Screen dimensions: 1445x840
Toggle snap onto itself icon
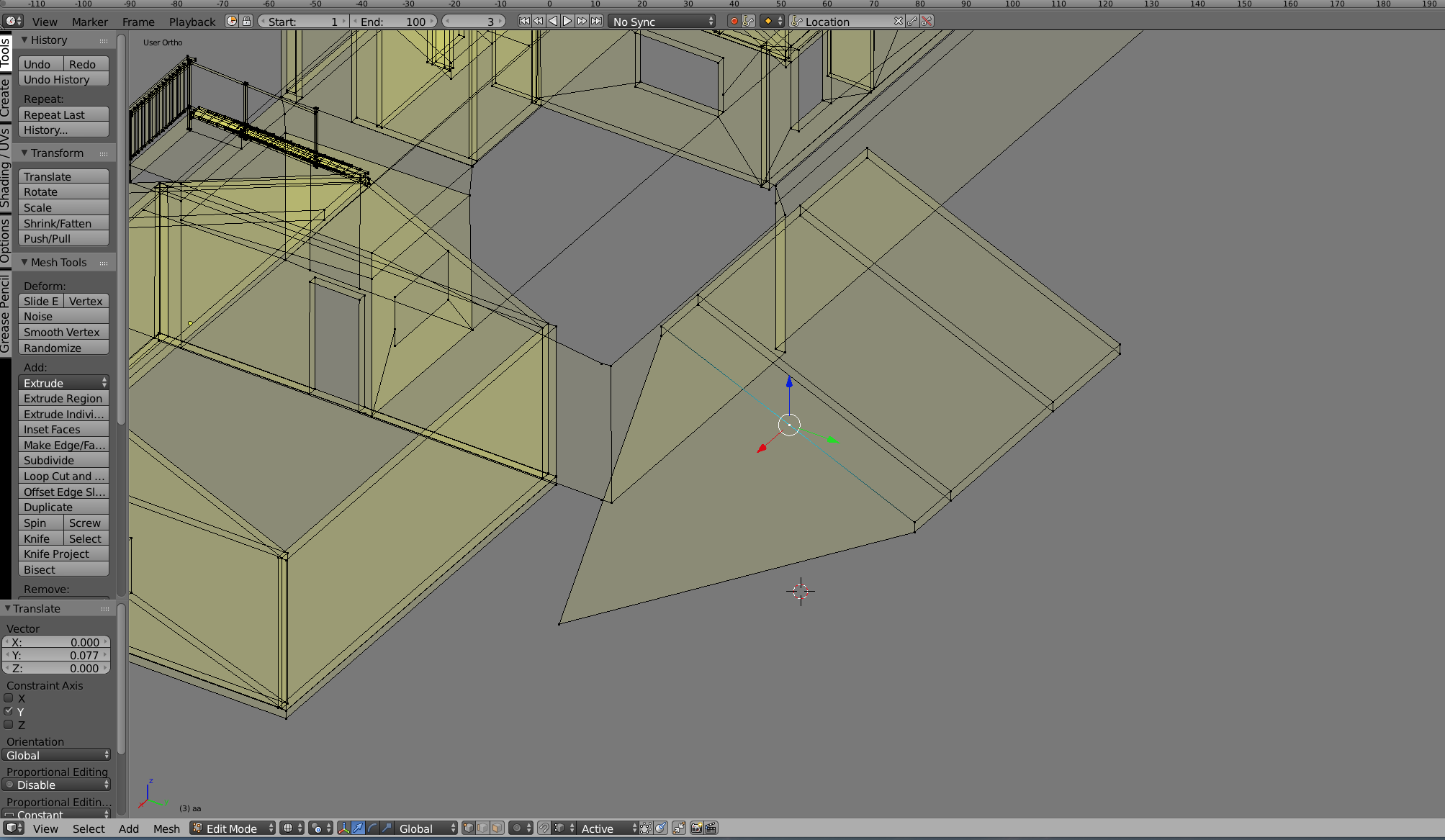pos(646,828)
